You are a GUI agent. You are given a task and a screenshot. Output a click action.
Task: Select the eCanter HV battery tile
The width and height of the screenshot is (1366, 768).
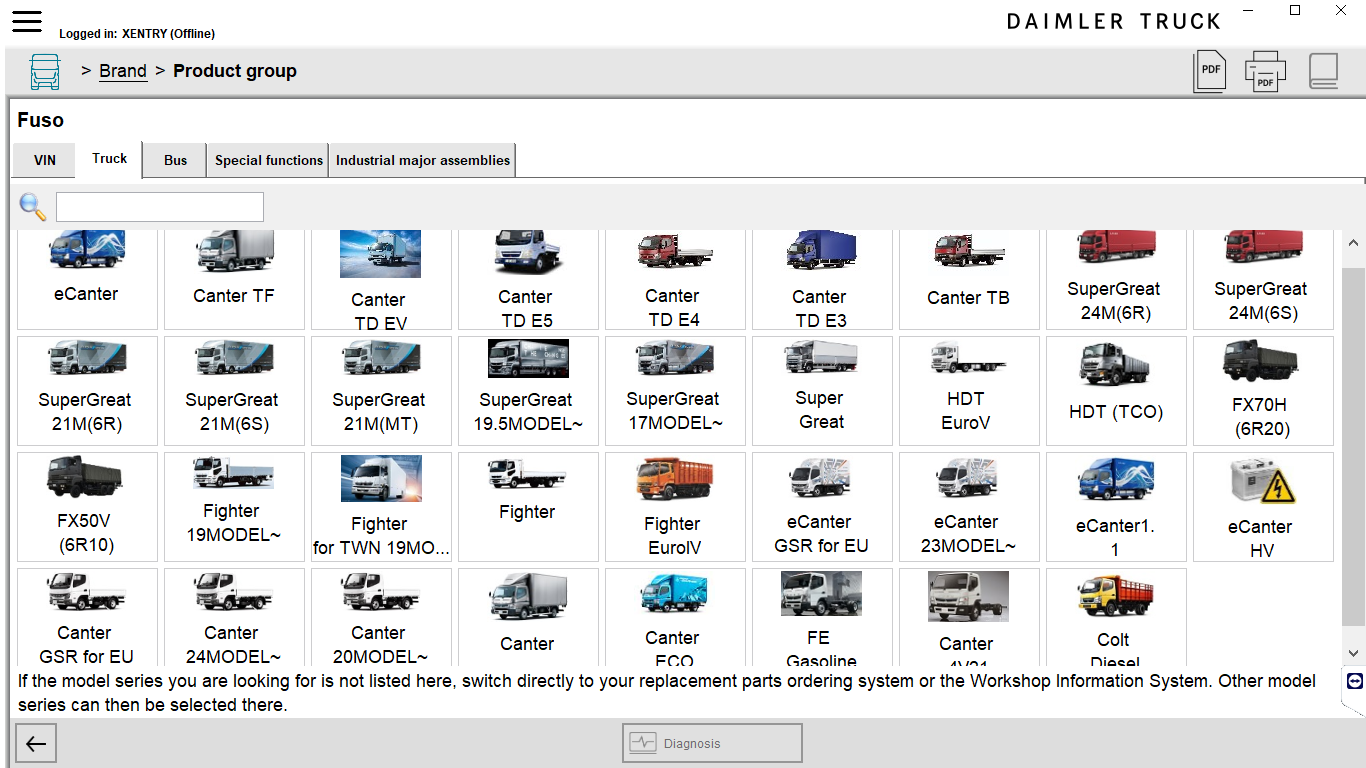tap(1262, 506)
